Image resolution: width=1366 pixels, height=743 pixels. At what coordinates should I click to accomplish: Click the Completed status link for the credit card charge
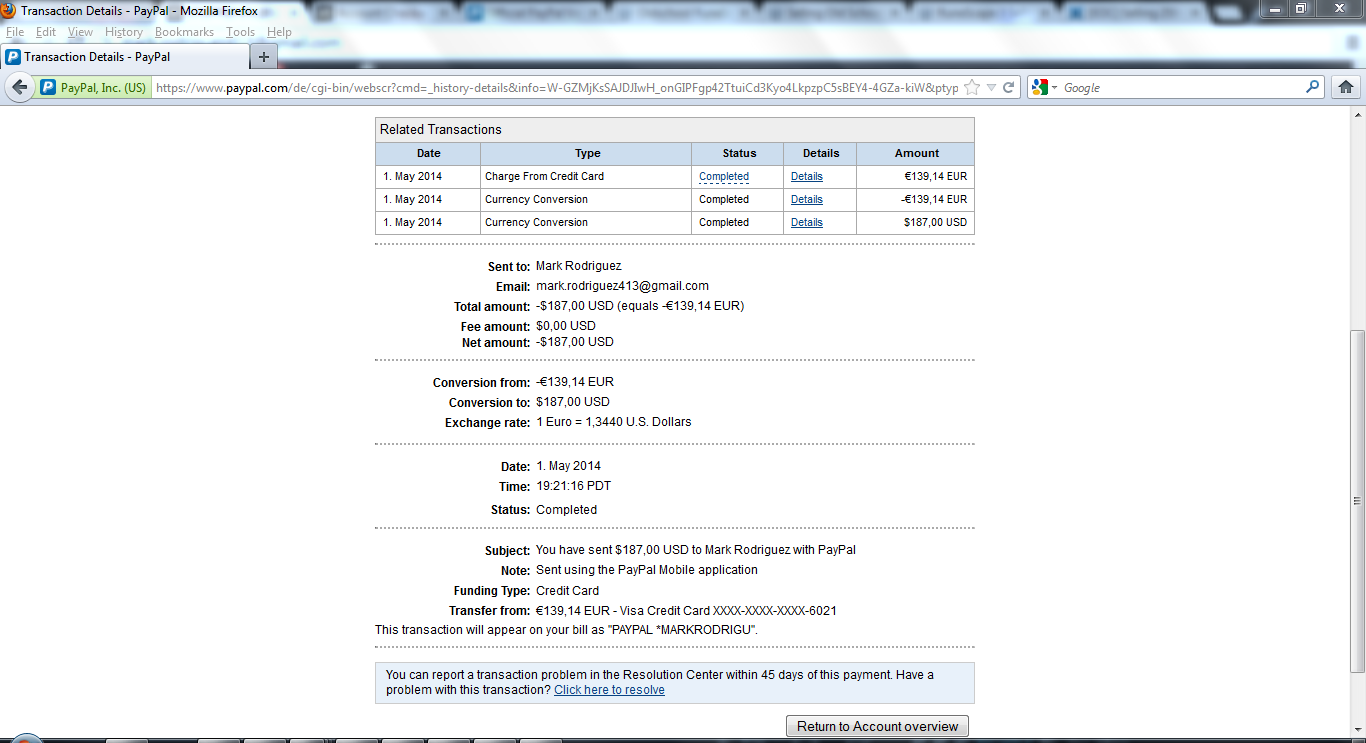tap(724, 177)
